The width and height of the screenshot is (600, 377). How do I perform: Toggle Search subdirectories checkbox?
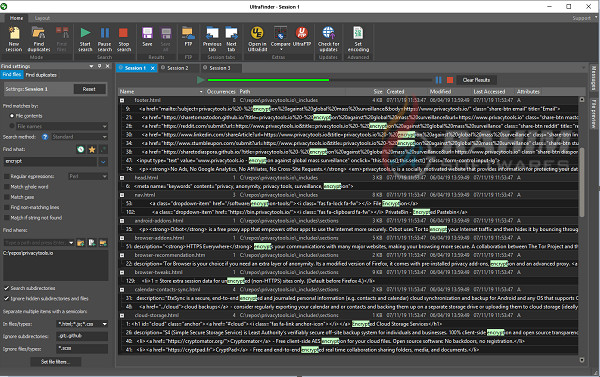[7, 288]
